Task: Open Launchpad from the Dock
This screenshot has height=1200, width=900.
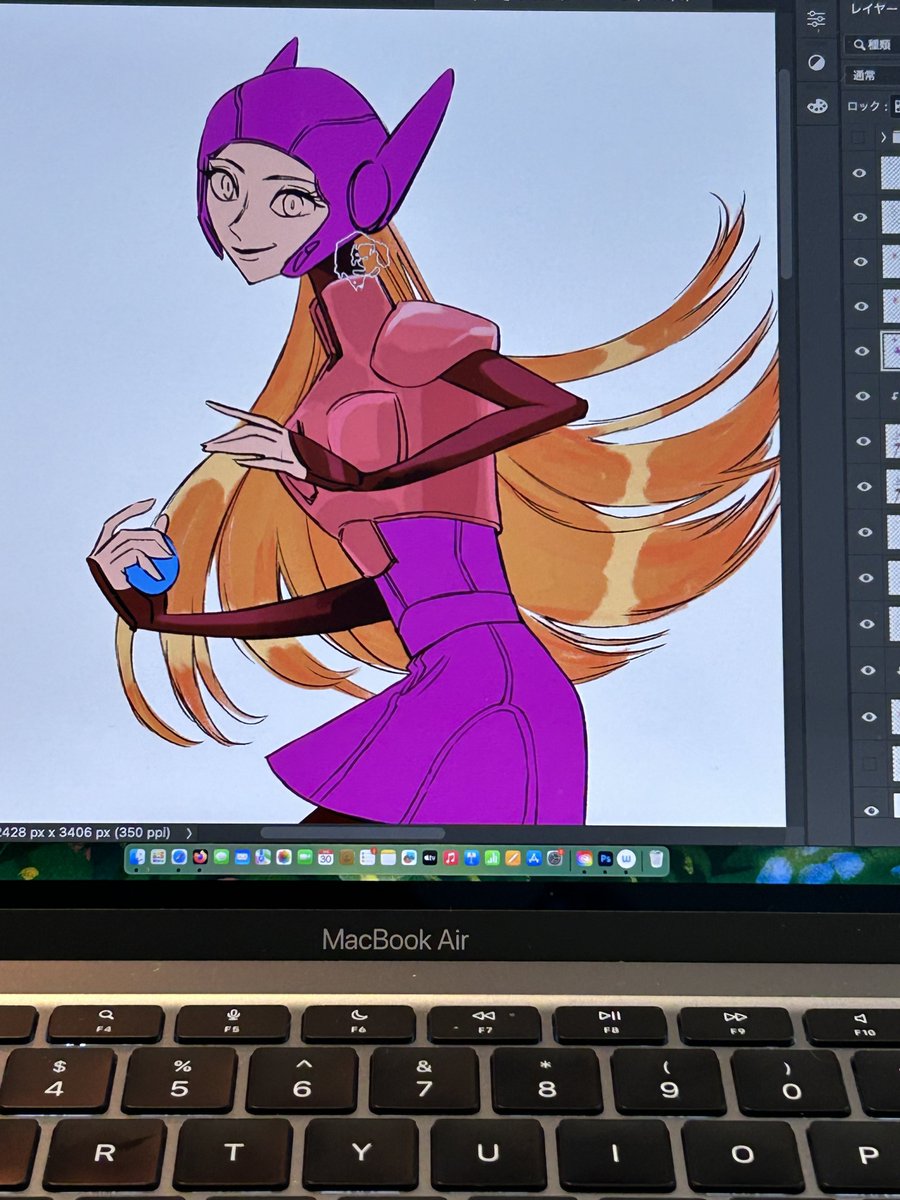Action: tap(158, 857)
